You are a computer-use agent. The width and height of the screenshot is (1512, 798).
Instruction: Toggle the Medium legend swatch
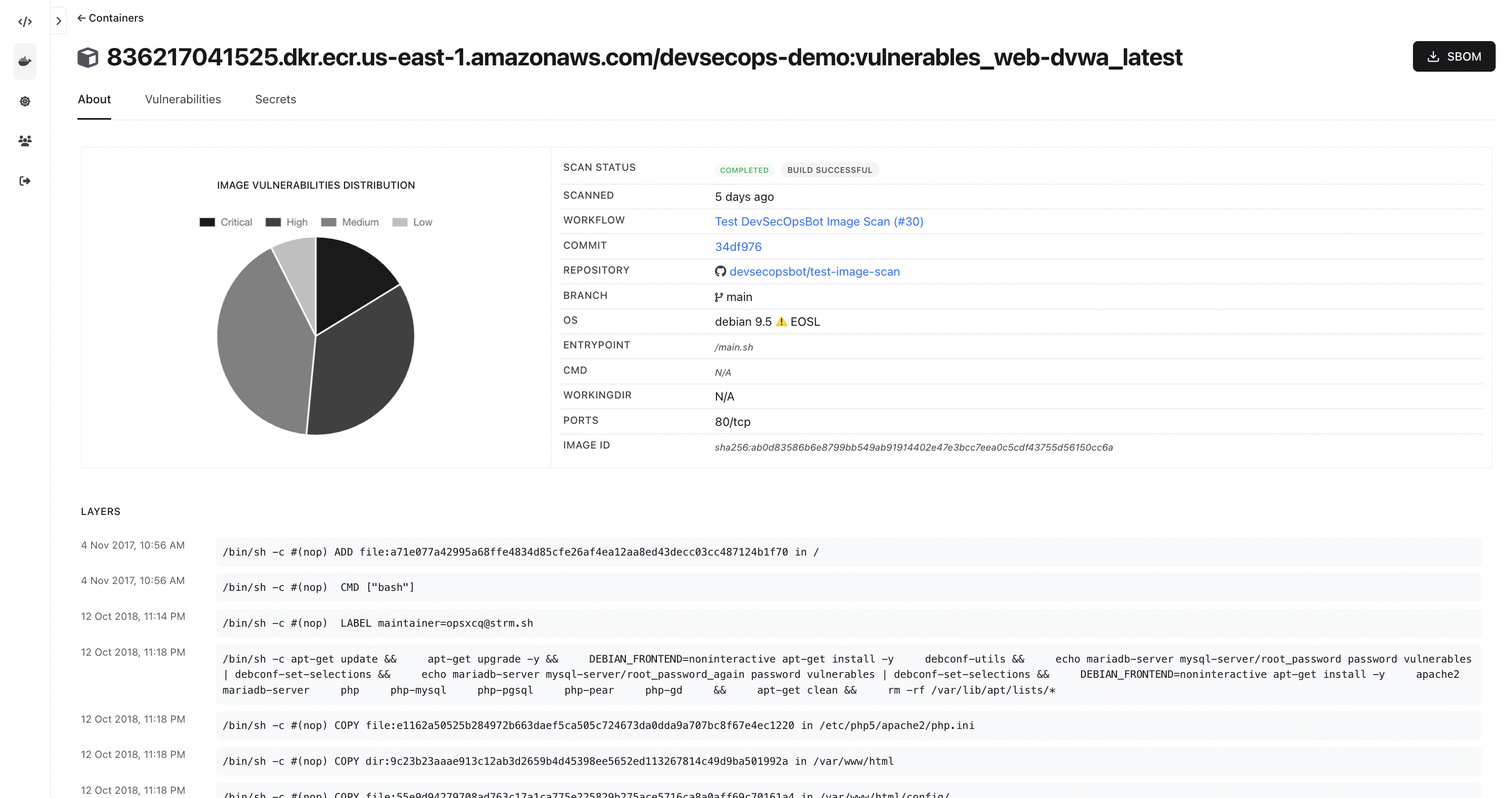coord(329,222)
